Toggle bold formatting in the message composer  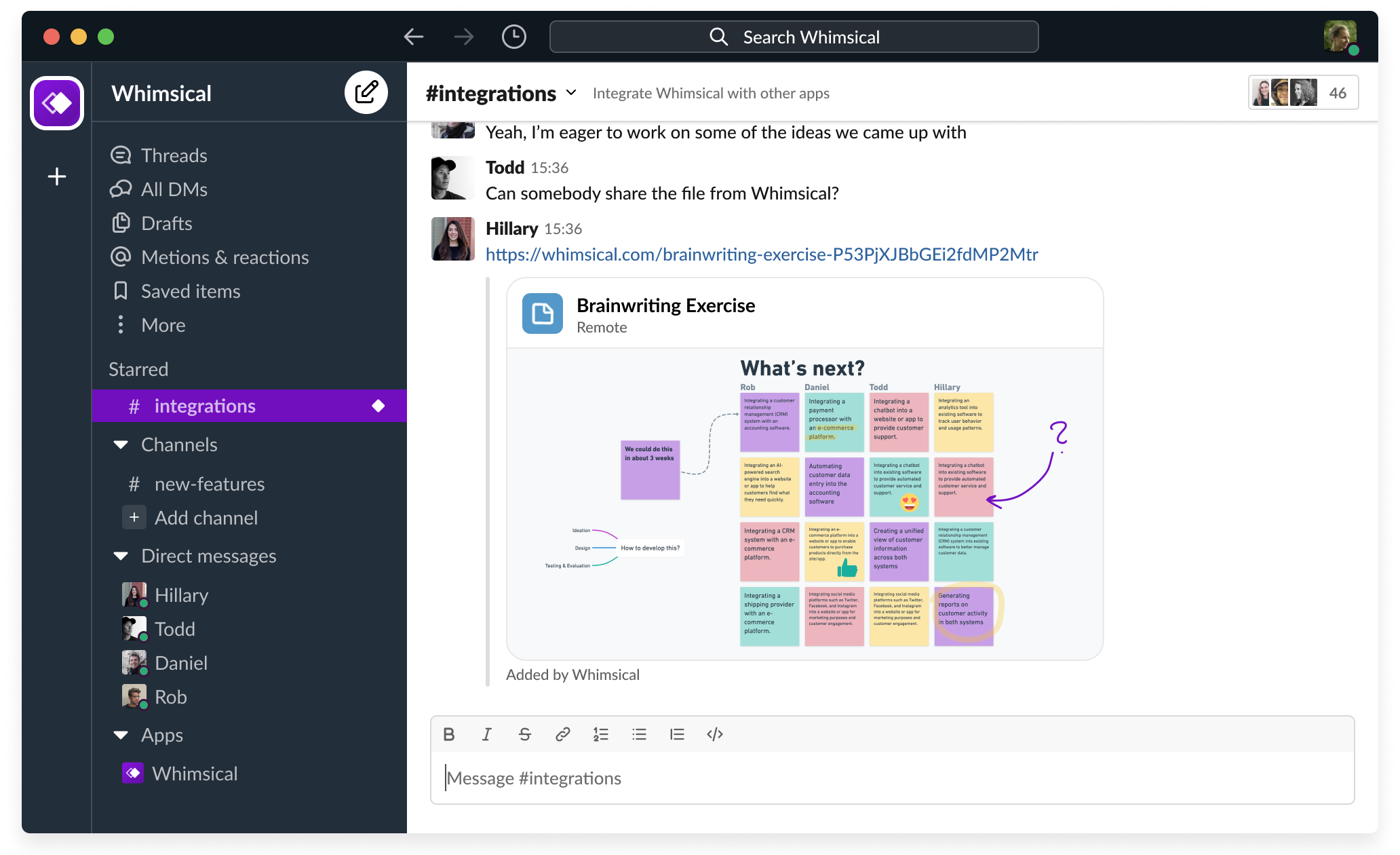point(448,734)
